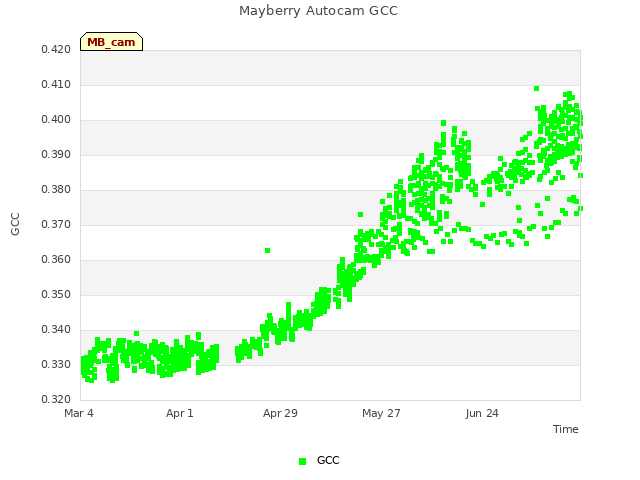Click the 0.420 y-axis value

pos(56,50)
